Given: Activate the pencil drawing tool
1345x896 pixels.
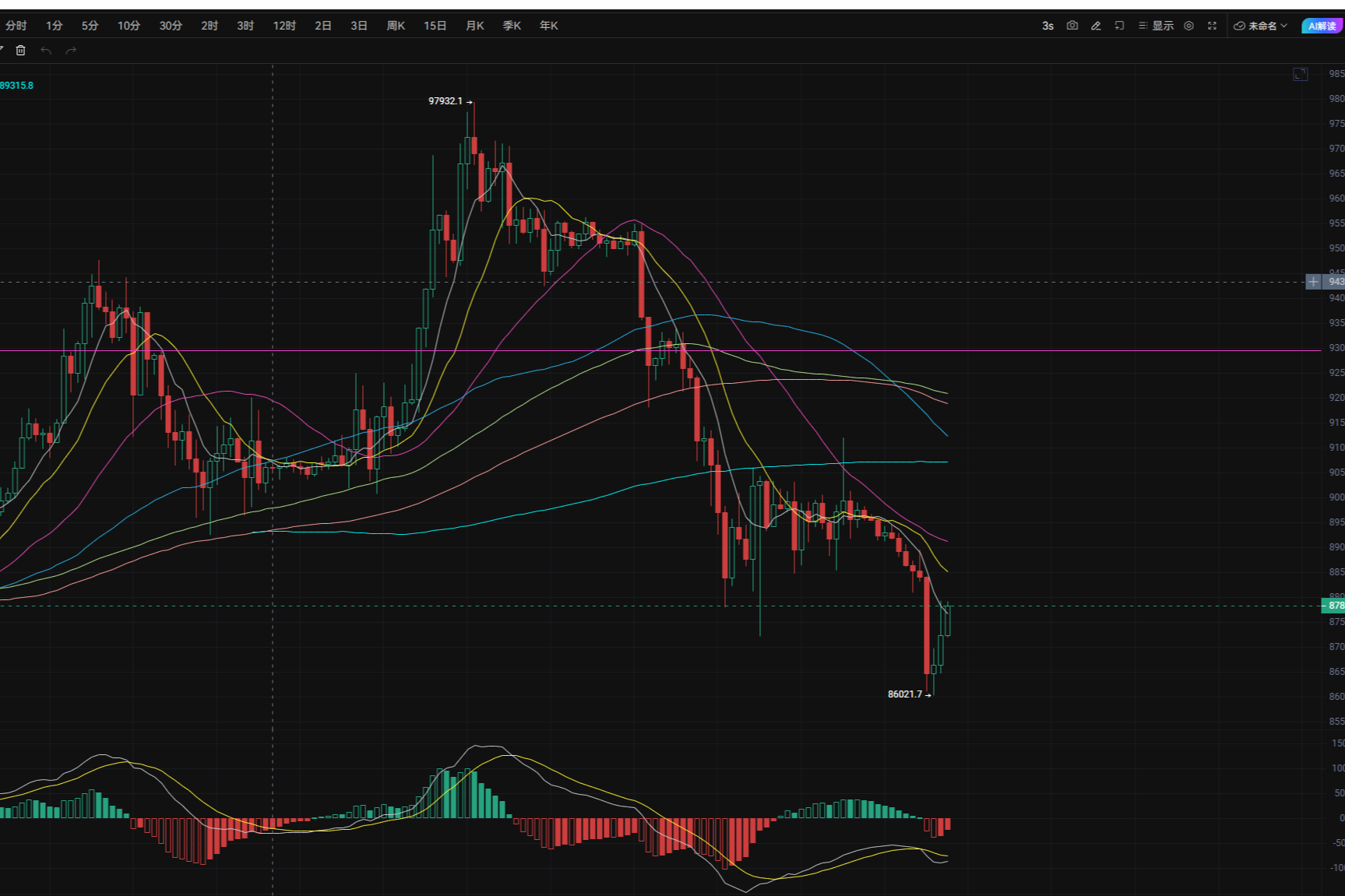Looking at the screenshot, I should tap(1096, 26).
